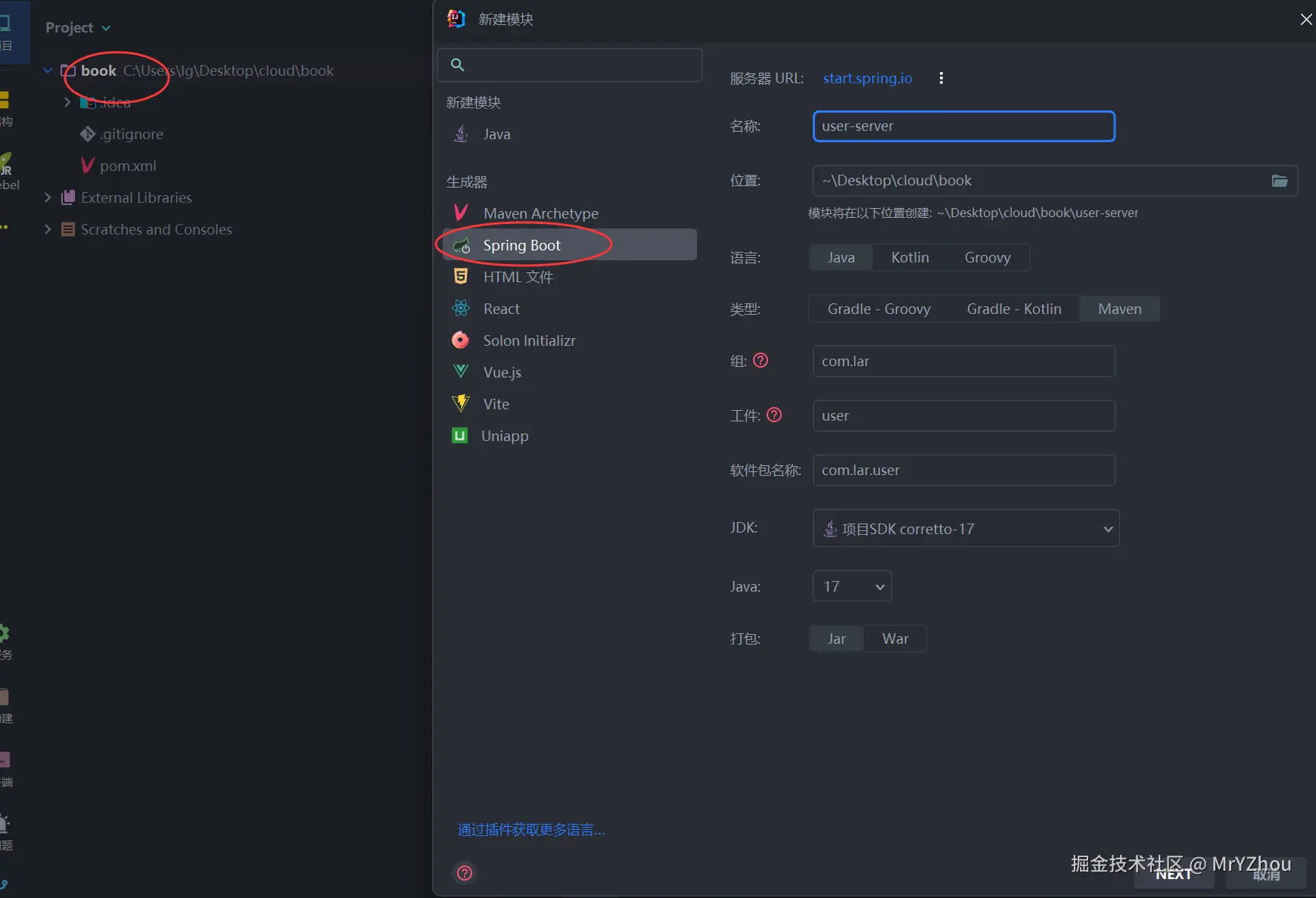Click the External Libraries icon in Project tree
This screenshot has height=898, width=1316.
click(x=68, y=197)
